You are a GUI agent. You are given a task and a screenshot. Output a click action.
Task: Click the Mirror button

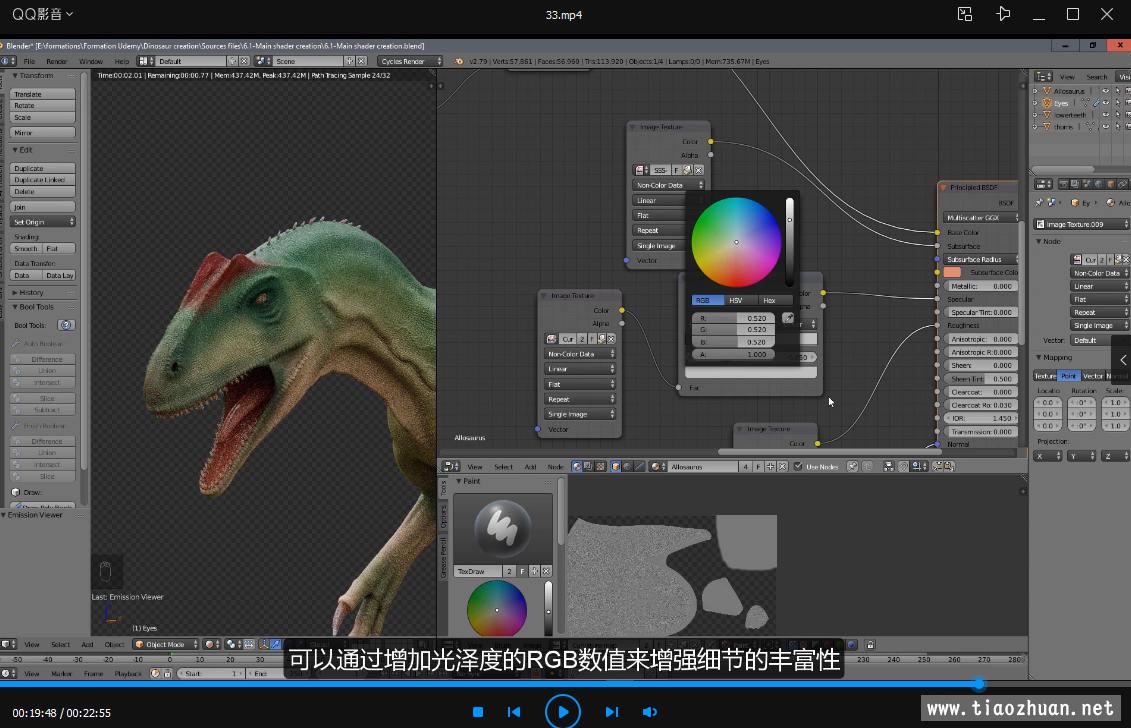(43, 133)
